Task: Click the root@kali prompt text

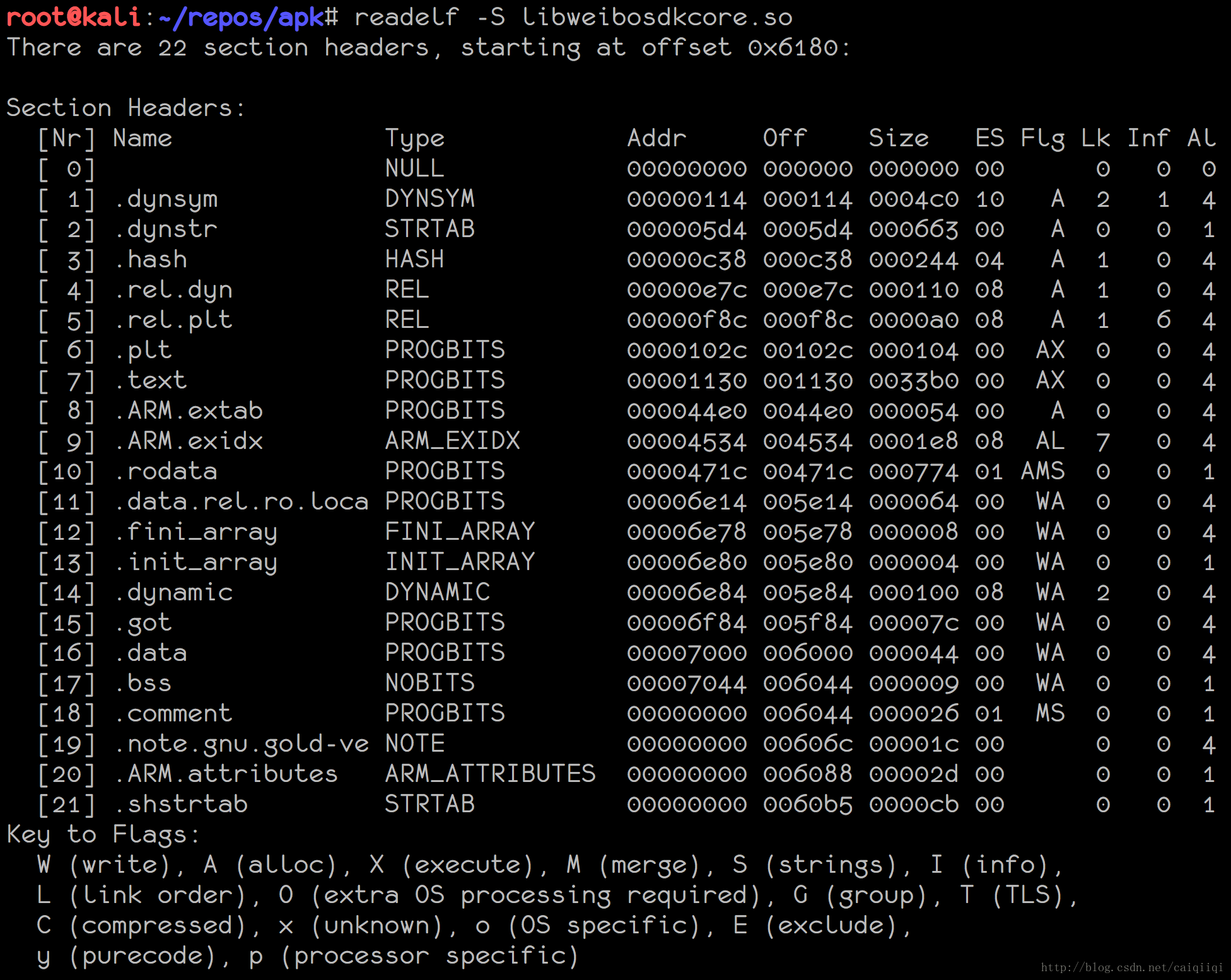Action: (x=73, y=17)
